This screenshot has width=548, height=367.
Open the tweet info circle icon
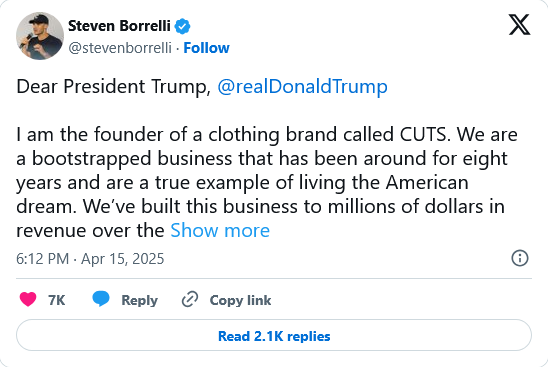click(x=520, y=258)
